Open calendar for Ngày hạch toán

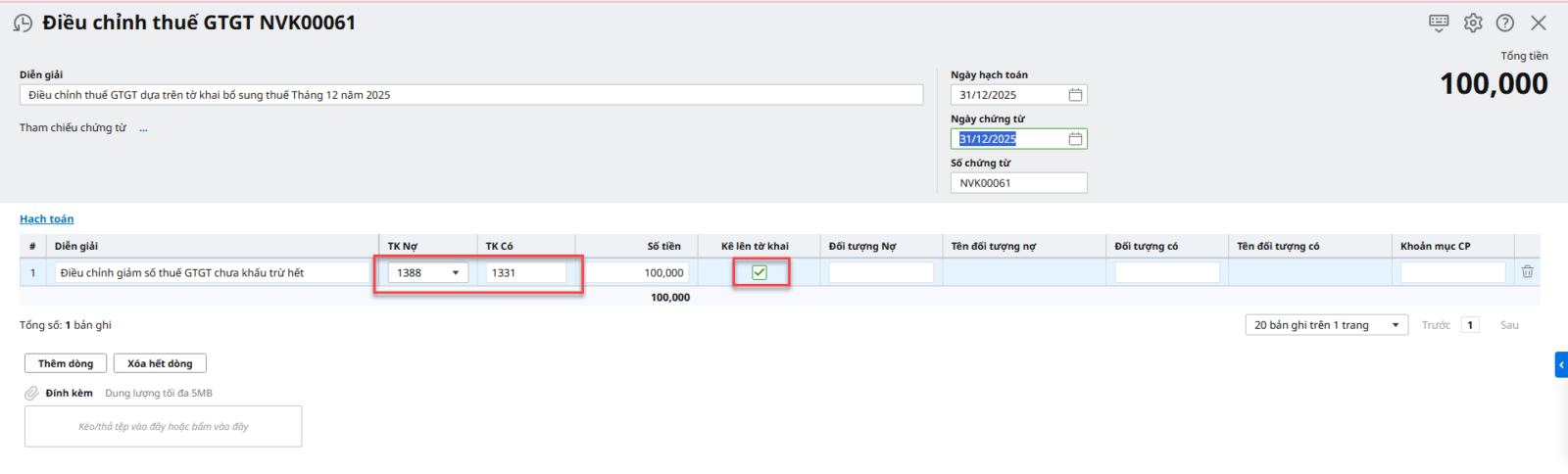coord(1075,95)
